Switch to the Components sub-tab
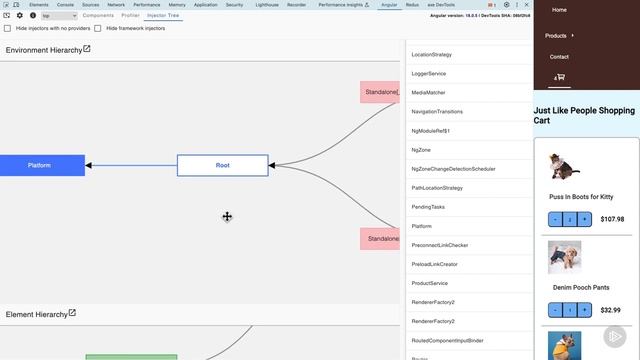Screen dimensions: 640x360 pyautogui.click(x=98, y=16)
